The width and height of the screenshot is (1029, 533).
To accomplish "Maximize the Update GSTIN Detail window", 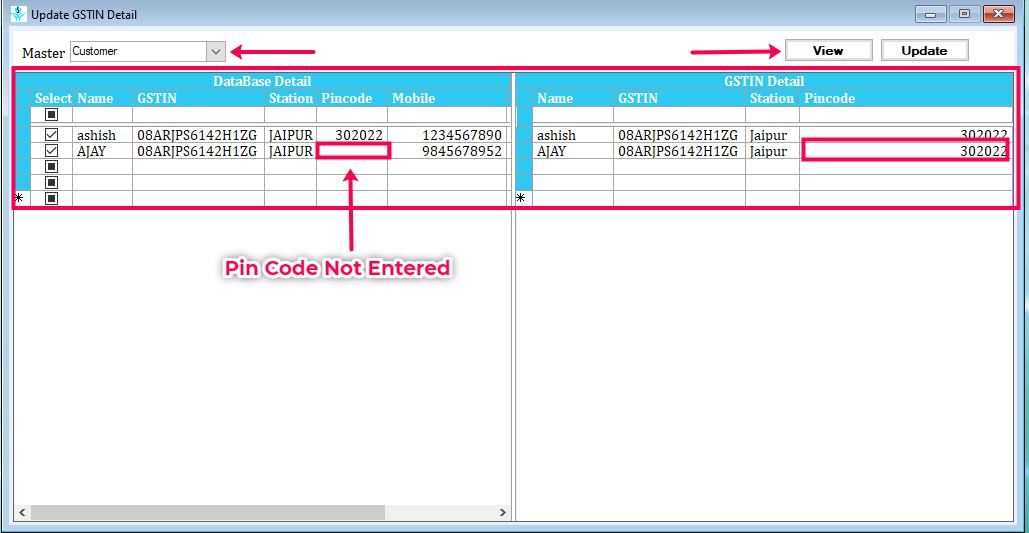I will coord(964,13).
